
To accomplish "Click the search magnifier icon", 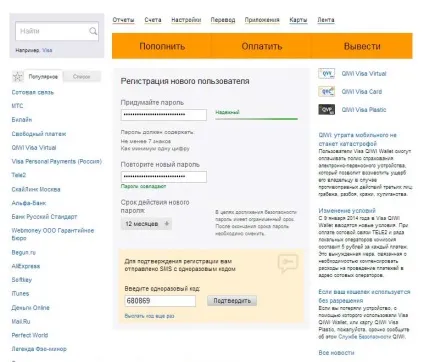I will tap(93, 31).
